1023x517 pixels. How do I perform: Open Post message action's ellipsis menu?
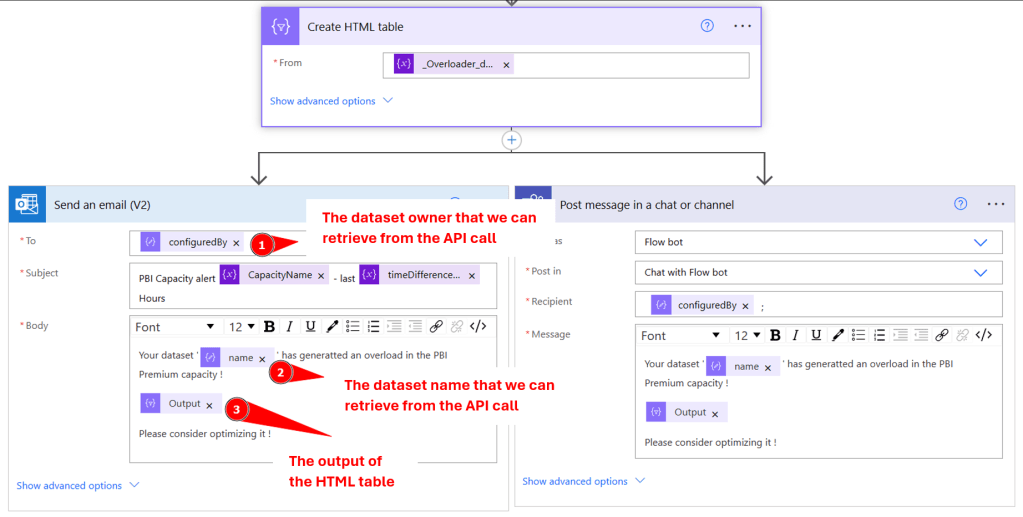tap(995, 204)
